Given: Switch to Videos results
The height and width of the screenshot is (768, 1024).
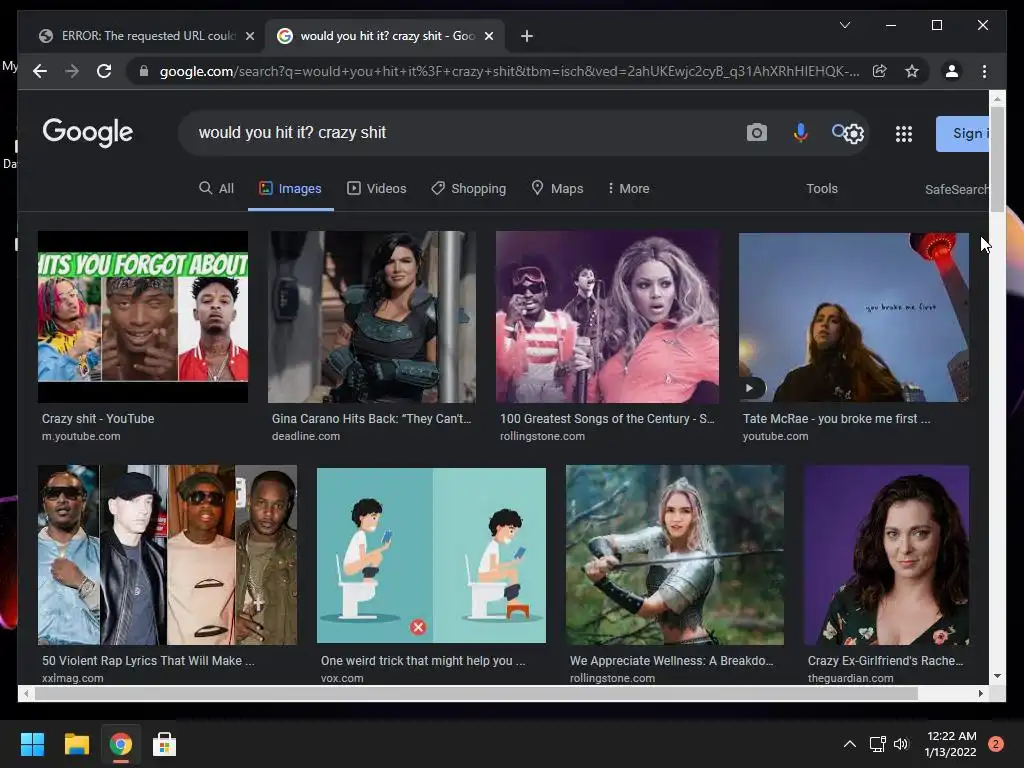Looking at the screenshot, I should point(376,189).
